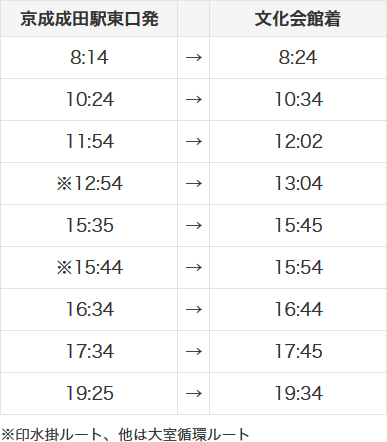Select the 8:14 departure time cell
The image size is (387, 442).
click(x=89, y=57)
